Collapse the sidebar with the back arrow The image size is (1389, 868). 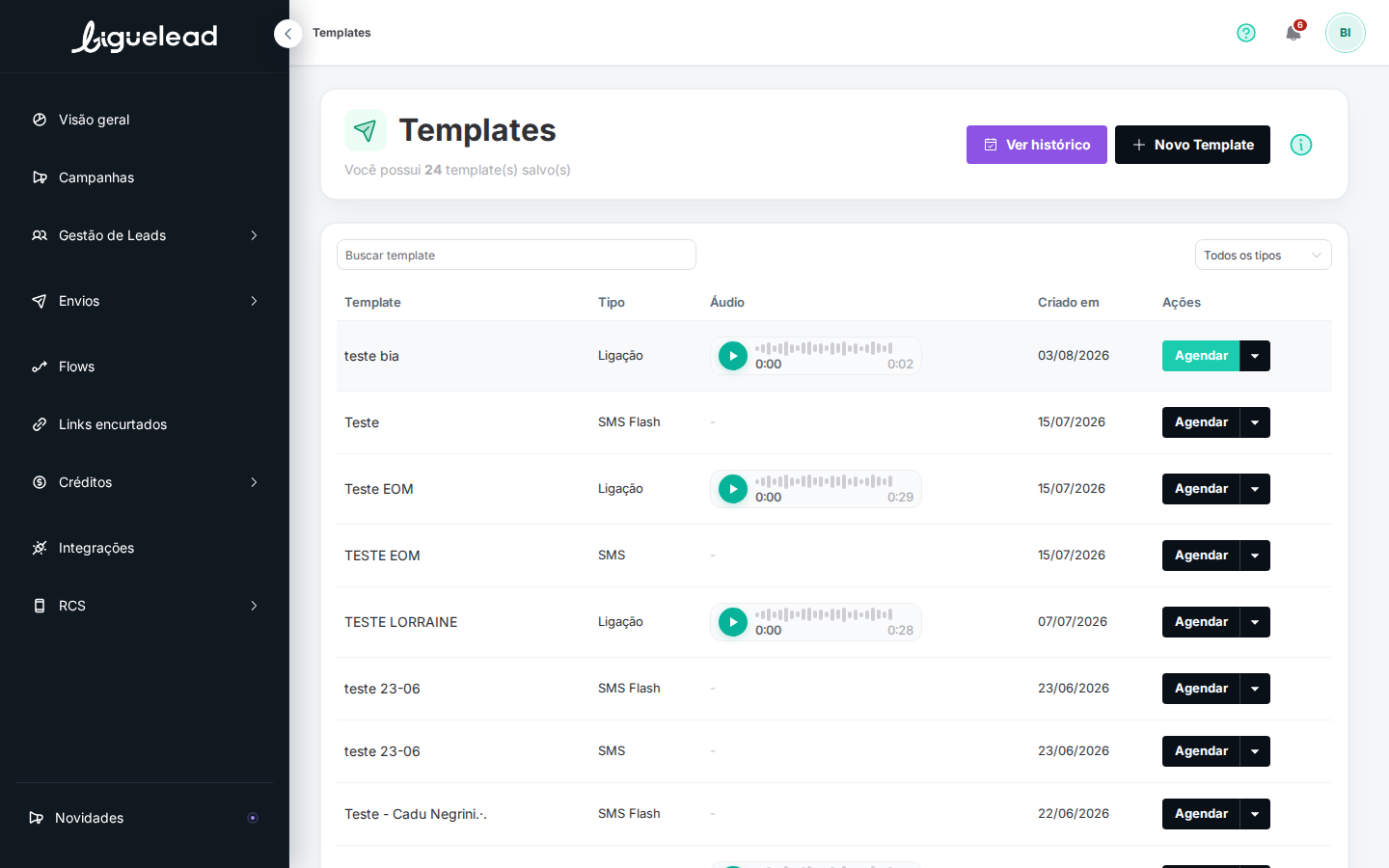(x=287, y=34)
